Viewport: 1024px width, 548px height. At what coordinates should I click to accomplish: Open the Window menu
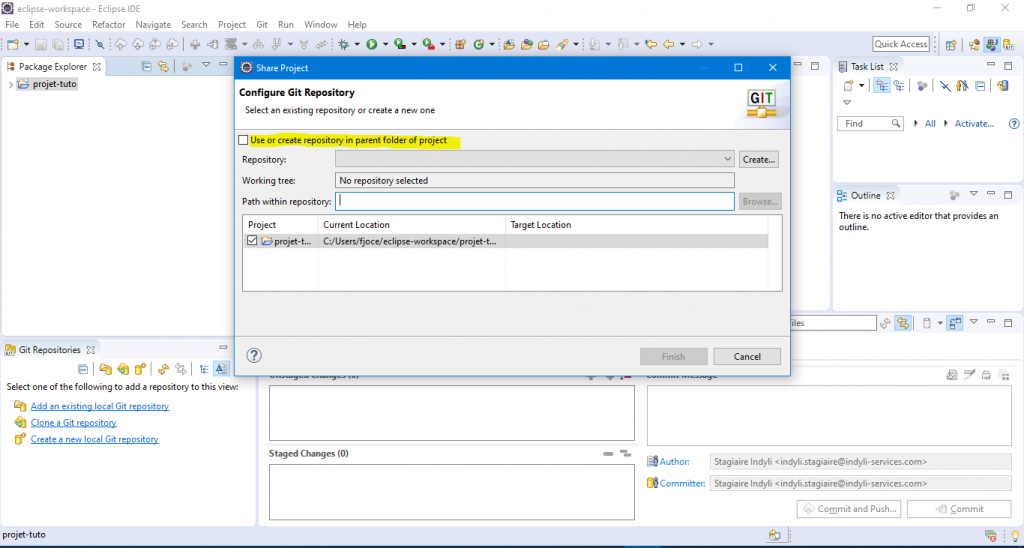tap(321, 25)
